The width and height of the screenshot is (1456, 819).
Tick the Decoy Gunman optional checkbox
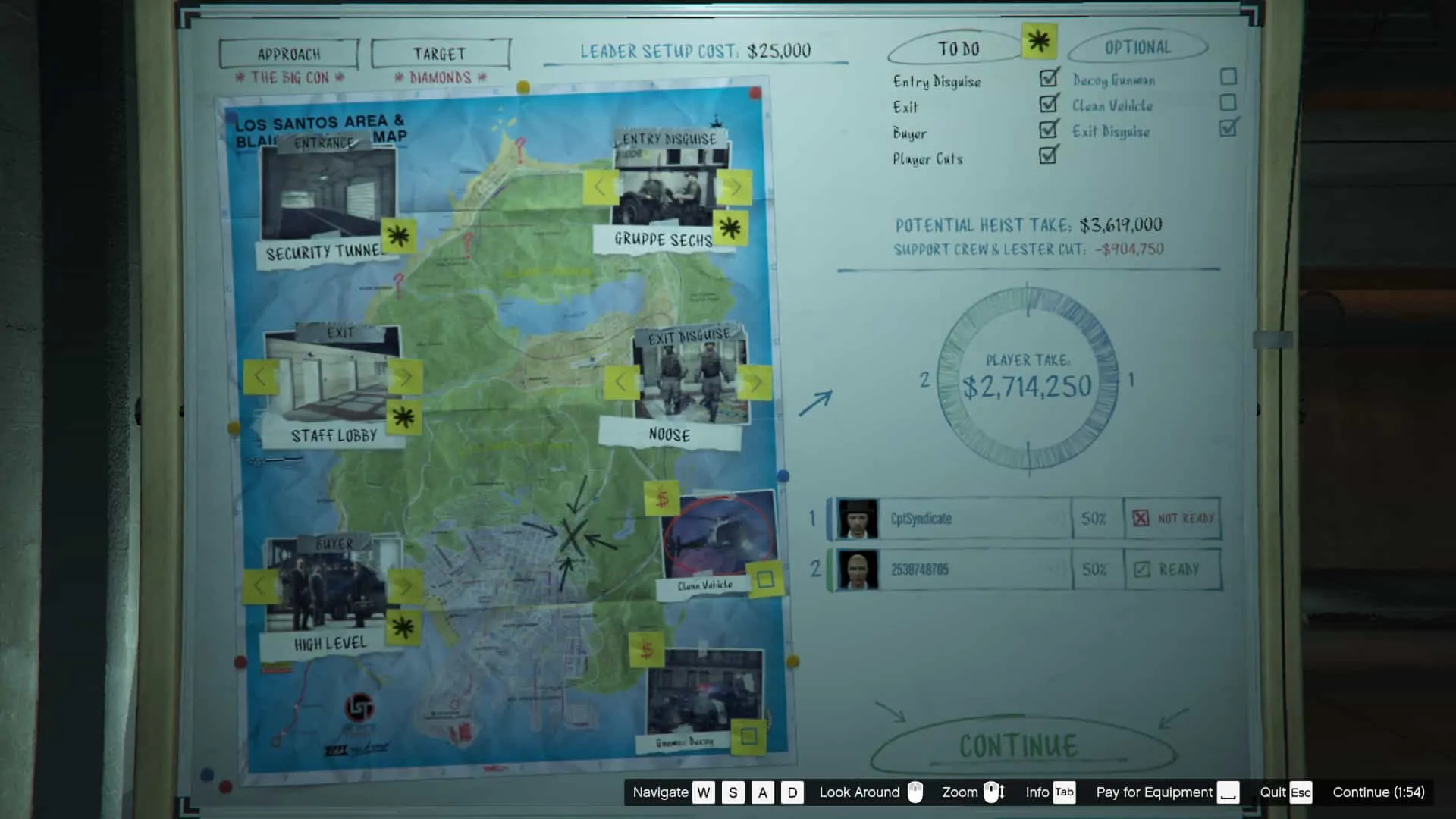(x=1228, y=77)
